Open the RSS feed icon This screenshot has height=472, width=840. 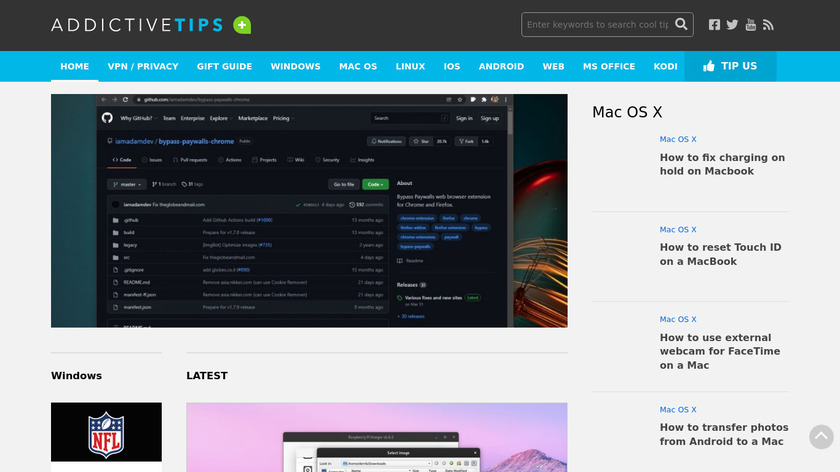(x=768, y=25)
